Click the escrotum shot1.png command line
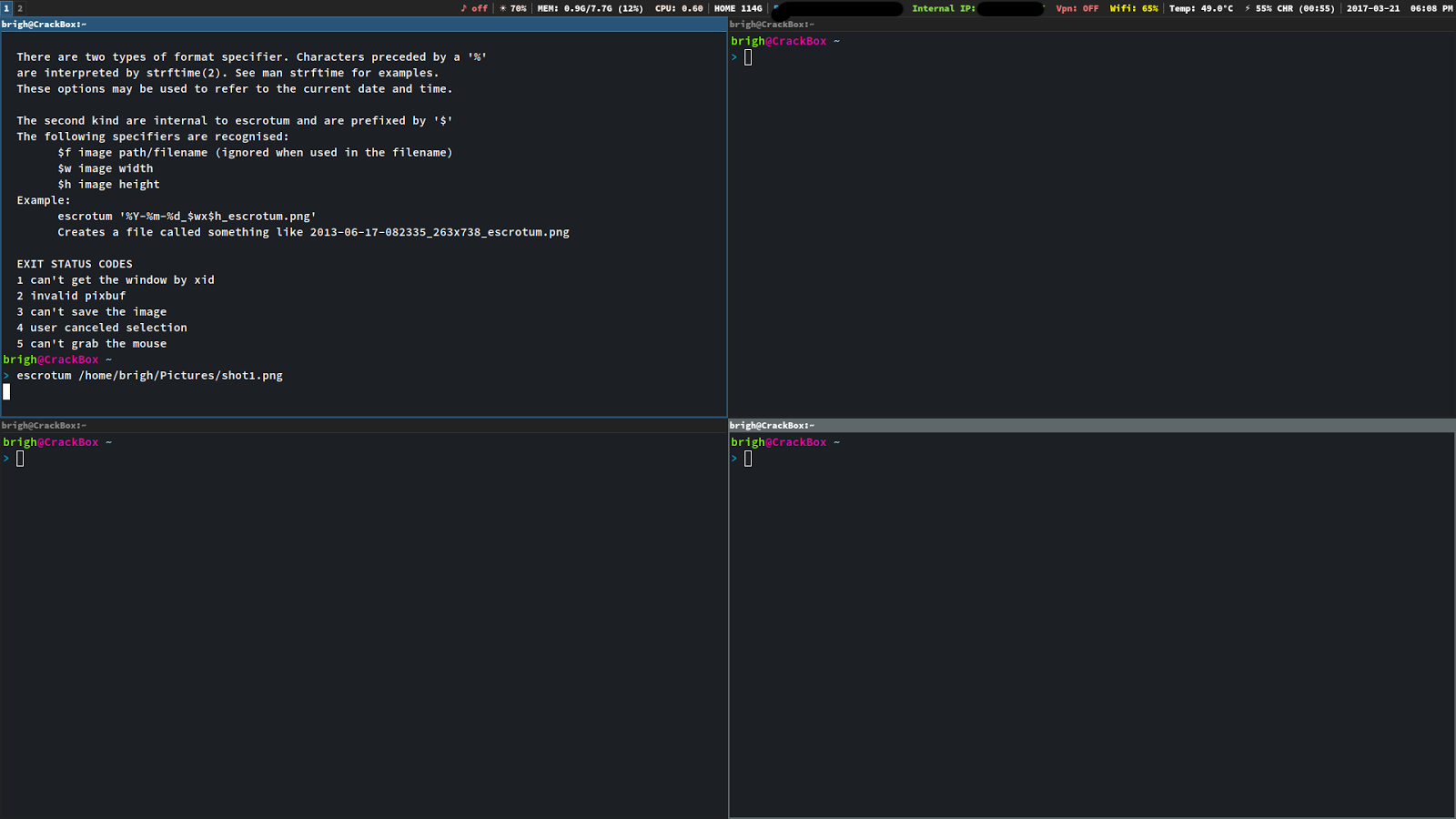 pos(149,376)
